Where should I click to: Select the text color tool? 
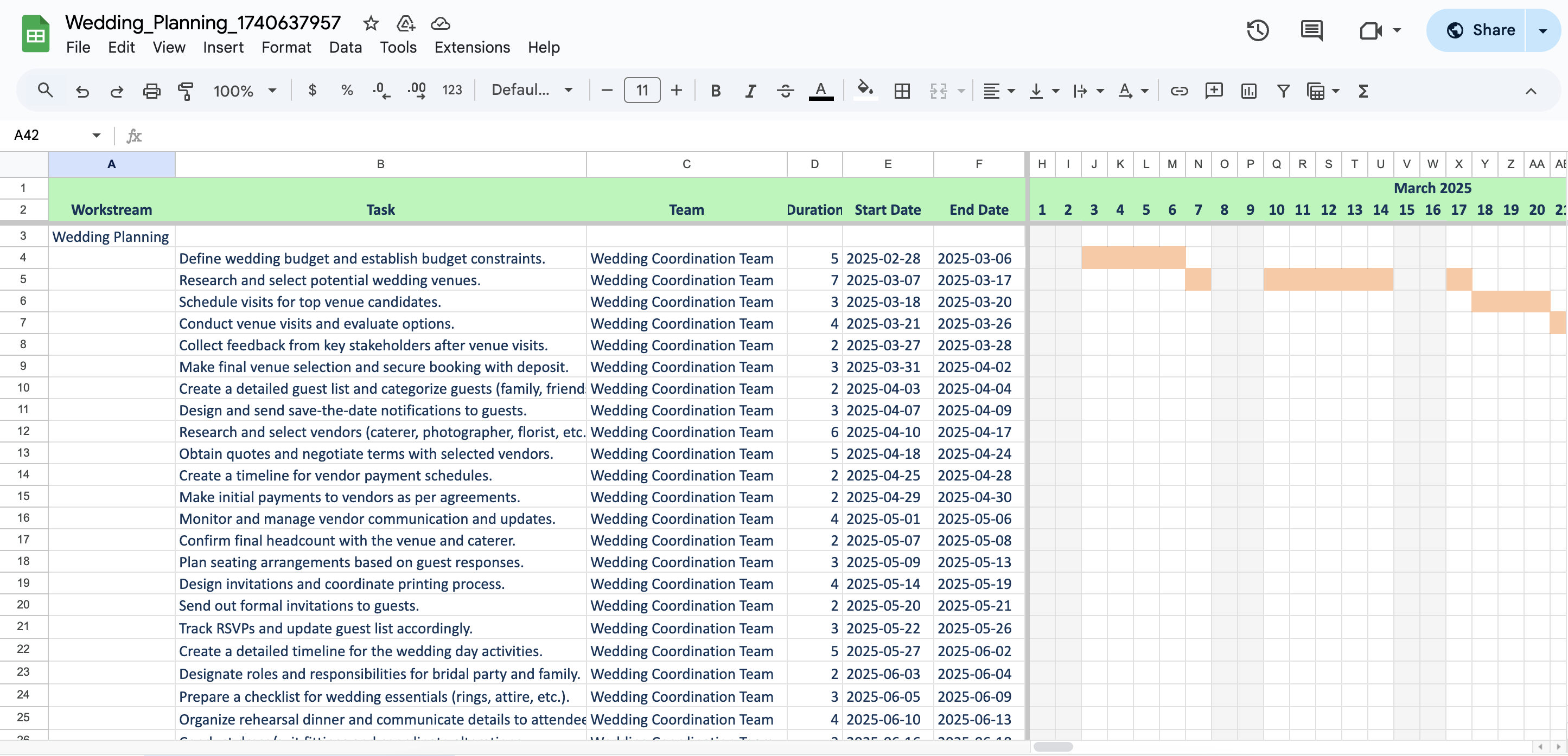click(821, 91)
